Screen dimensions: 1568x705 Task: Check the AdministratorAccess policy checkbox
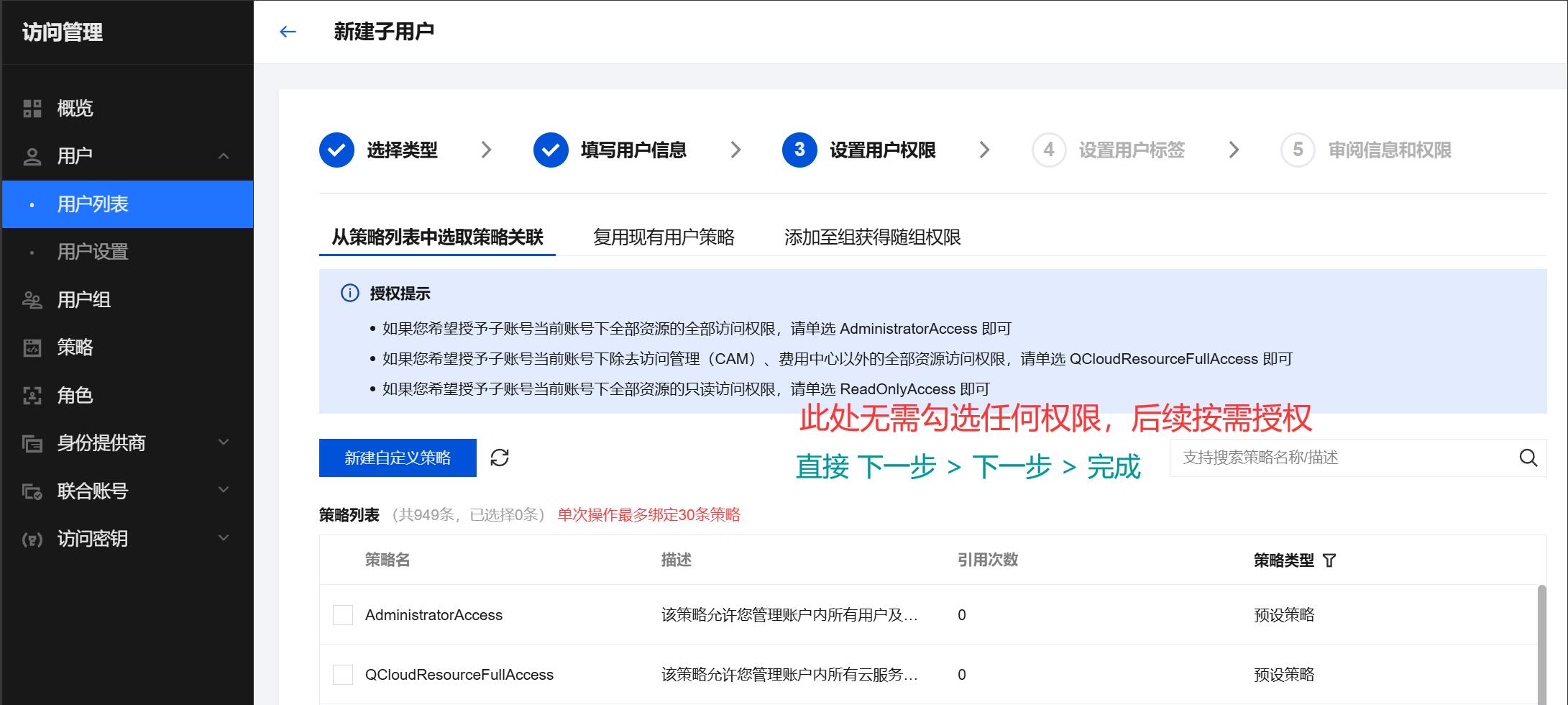(343, 615)
